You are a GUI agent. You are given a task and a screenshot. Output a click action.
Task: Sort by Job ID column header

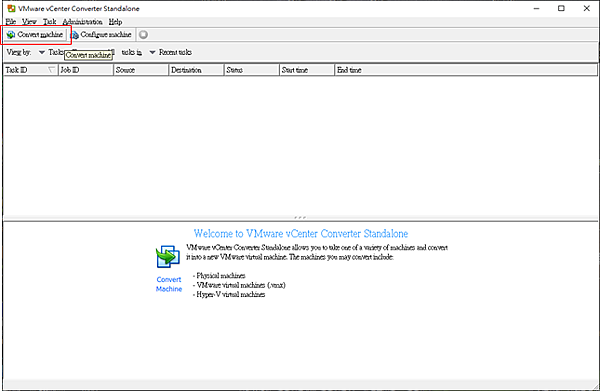[x=86, y=70]
